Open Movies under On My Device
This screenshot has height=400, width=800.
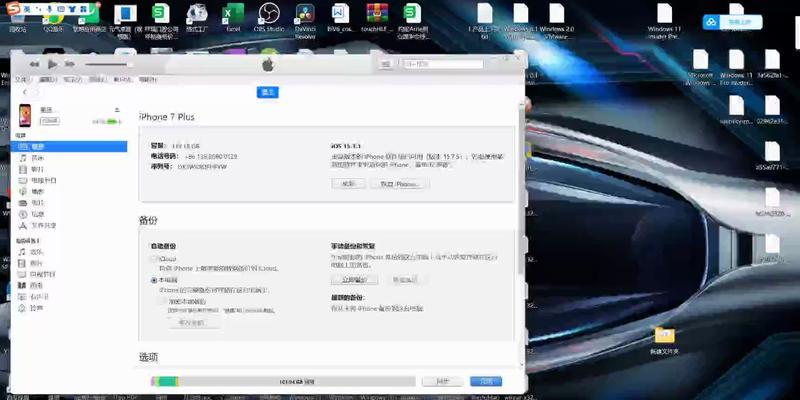click(x=37, y=263)
